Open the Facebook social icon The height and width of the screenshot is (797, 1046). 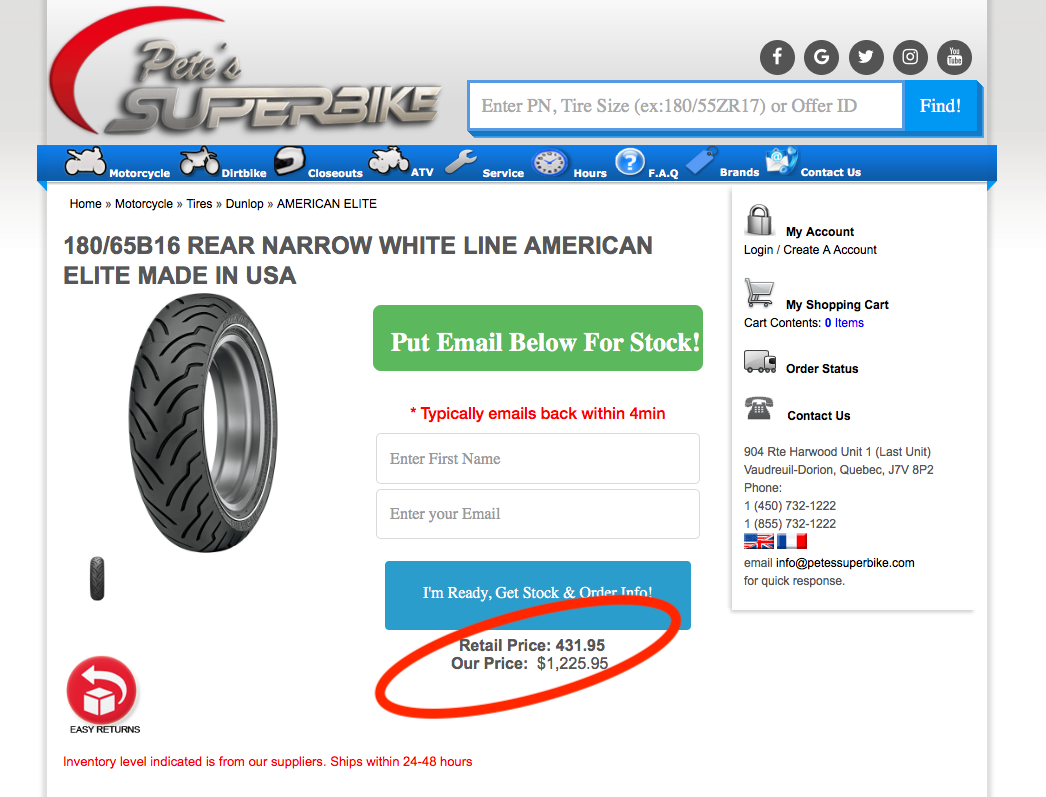(x=777, y=57)
